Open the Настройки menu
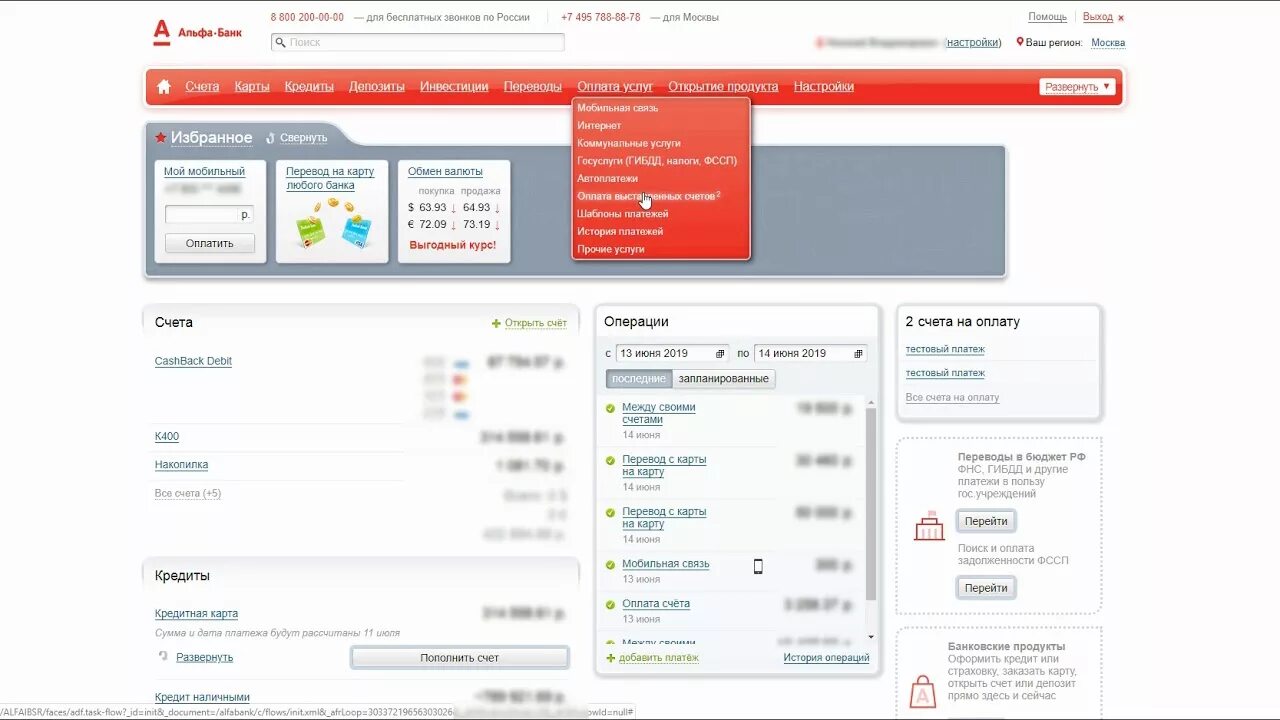Screen dimensions: 1280x720 point(824,87)
